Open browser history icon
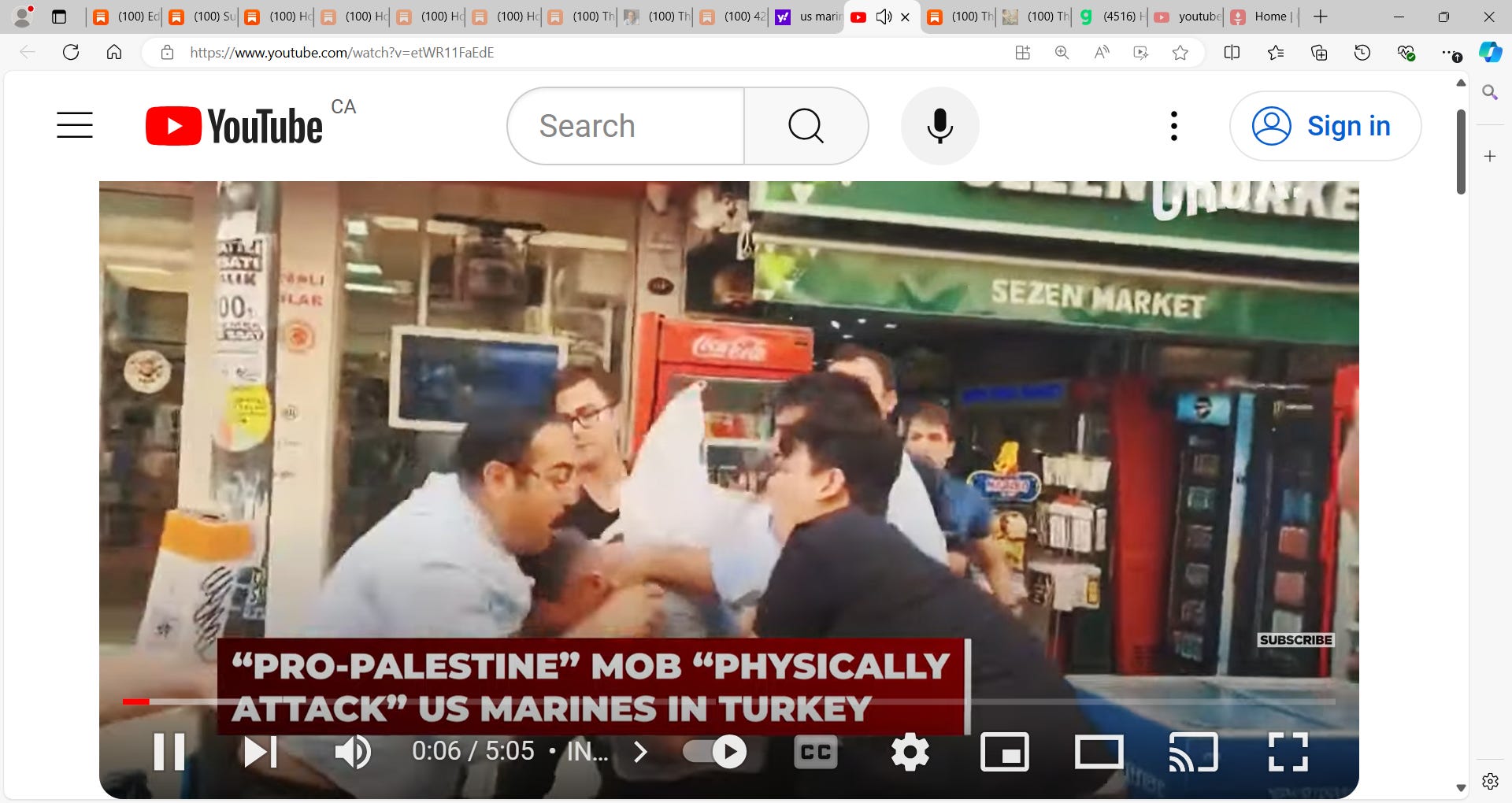The width and height of the screenshot is (1512, 803). (x=1362, y=53)
